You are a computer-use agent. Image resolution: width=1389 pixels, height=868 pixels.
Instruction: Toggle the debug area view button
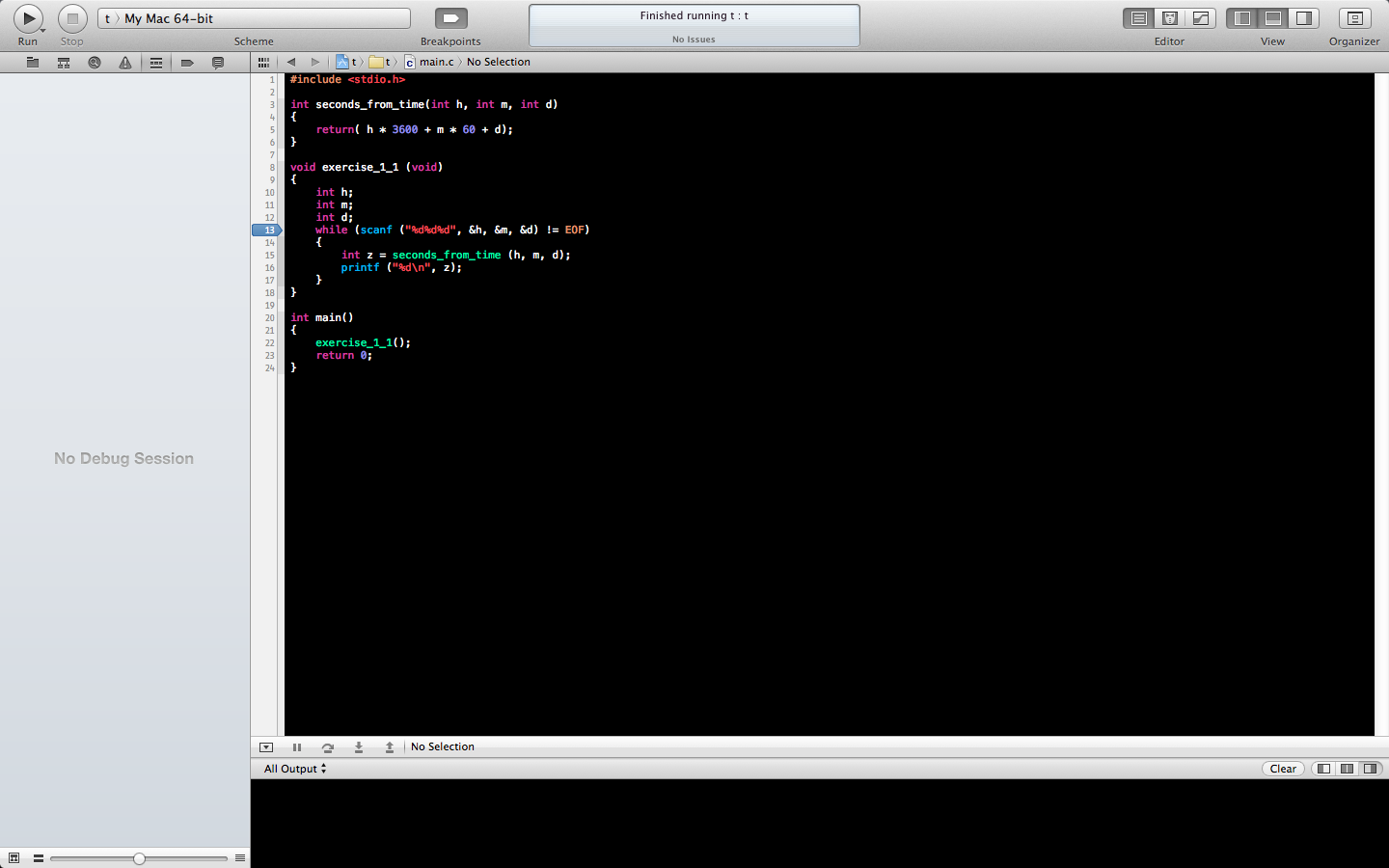[x=1273, y=18]
